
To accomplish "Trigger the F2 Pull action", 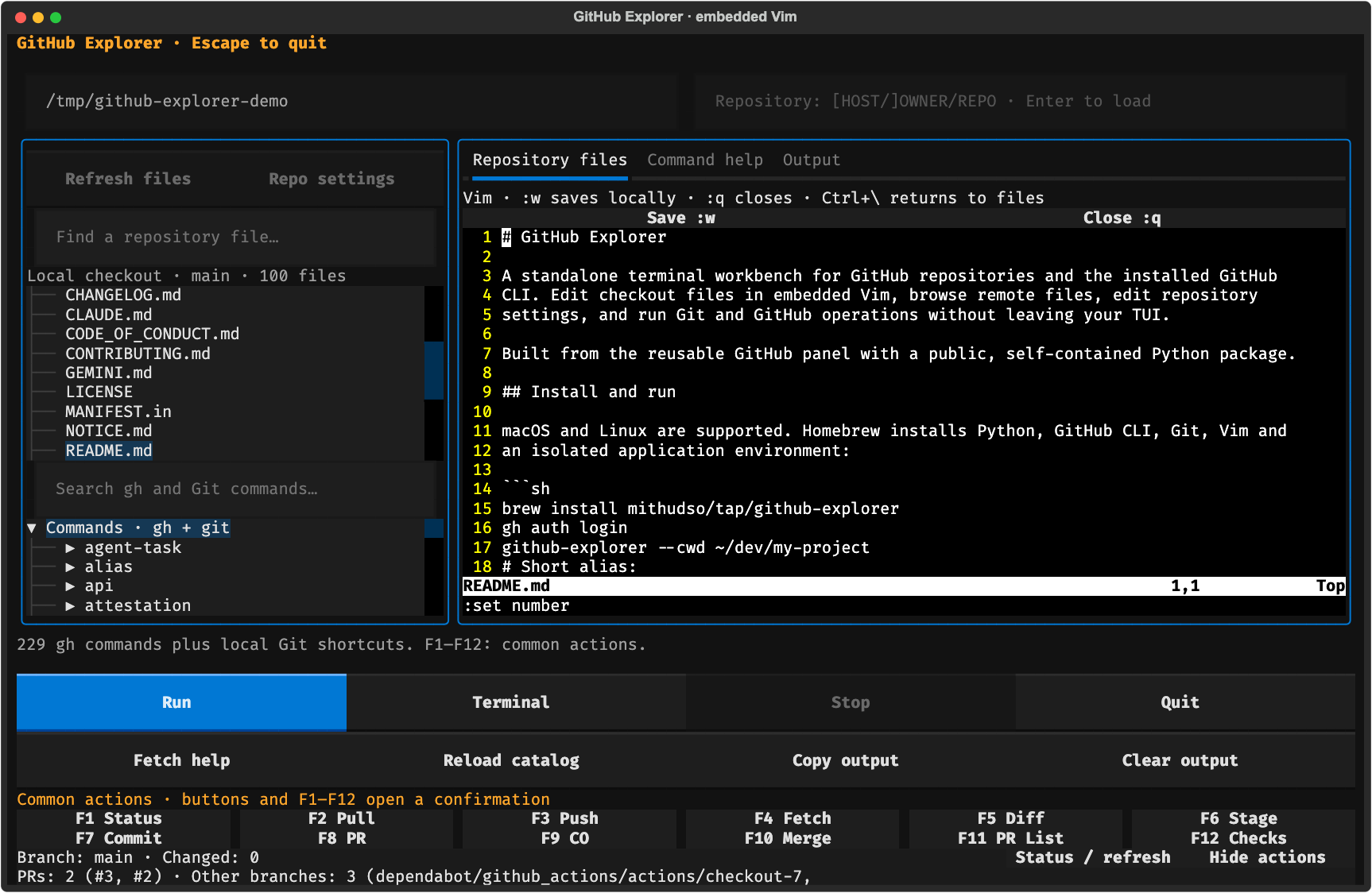I will 342,819.
